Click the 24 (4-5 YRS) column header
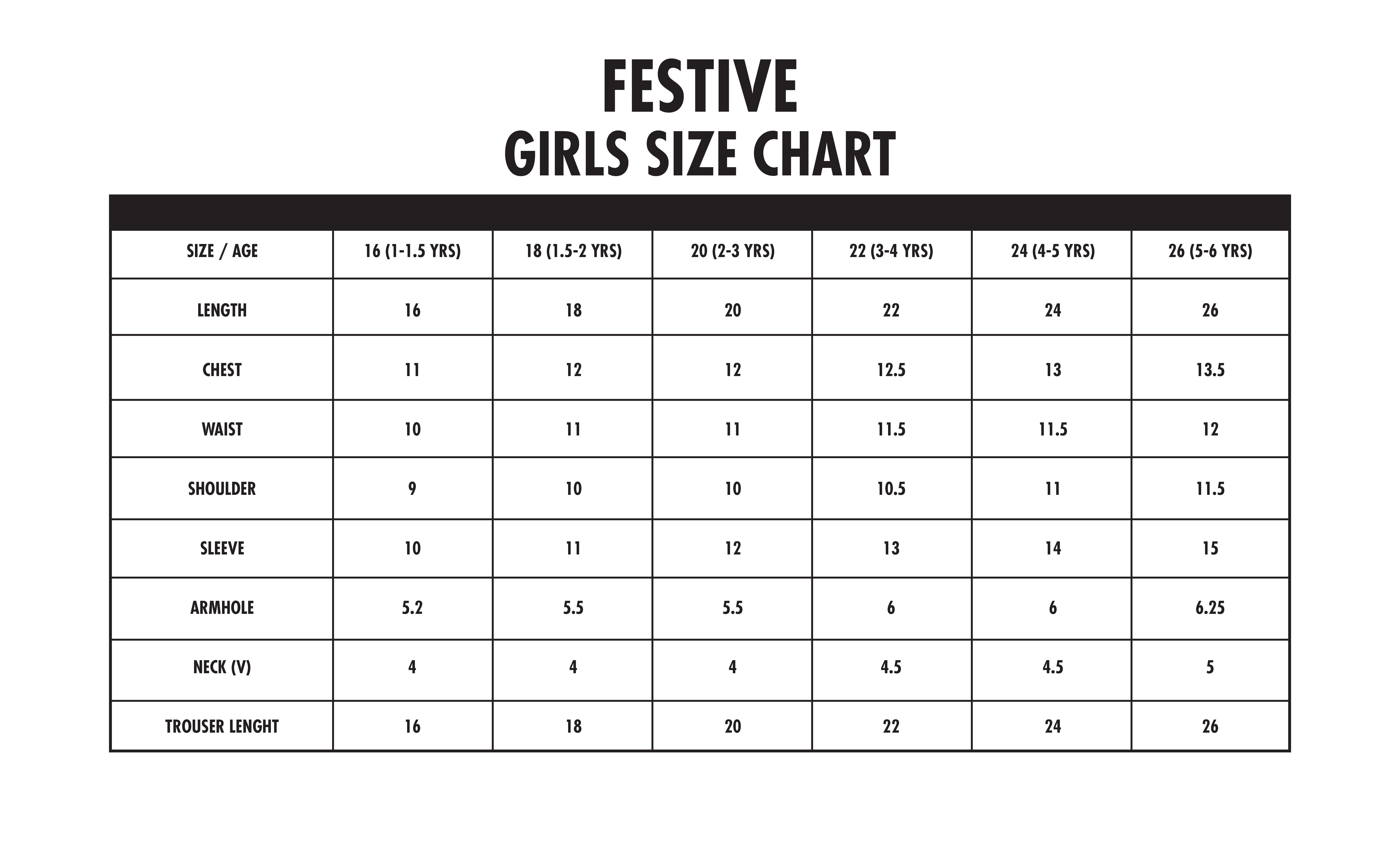Image resolution: width=1400 pixels, height=856 pixels. pyautogui.click(x=1052, y=251)
